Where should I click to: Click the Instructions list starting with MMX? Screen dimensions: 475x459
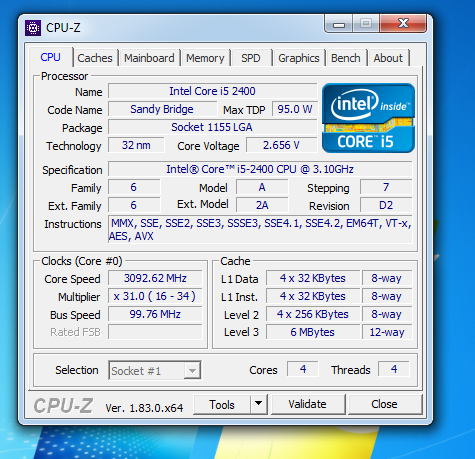click(260, 229)
